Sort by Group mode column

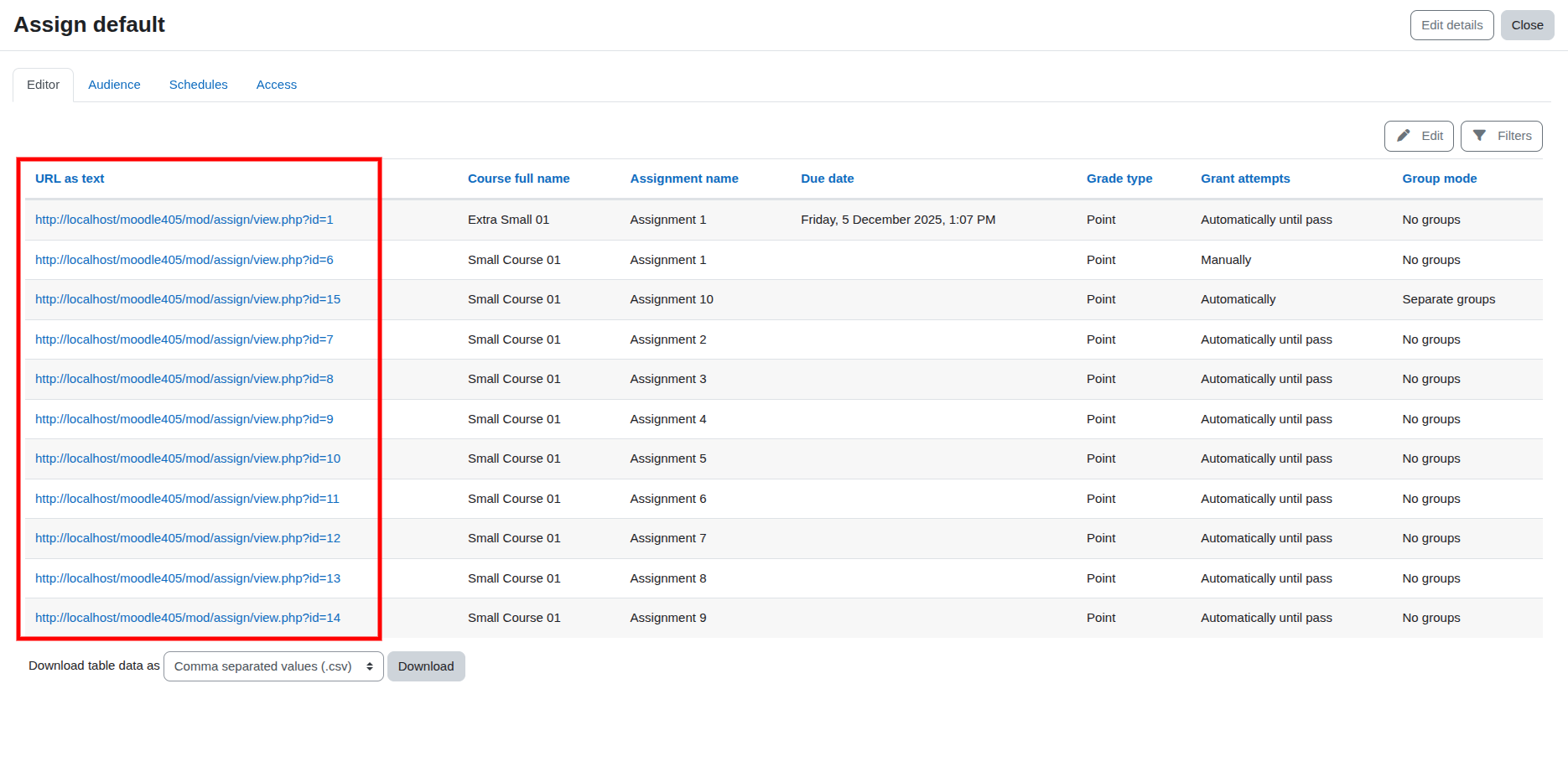coord(1439,179)
